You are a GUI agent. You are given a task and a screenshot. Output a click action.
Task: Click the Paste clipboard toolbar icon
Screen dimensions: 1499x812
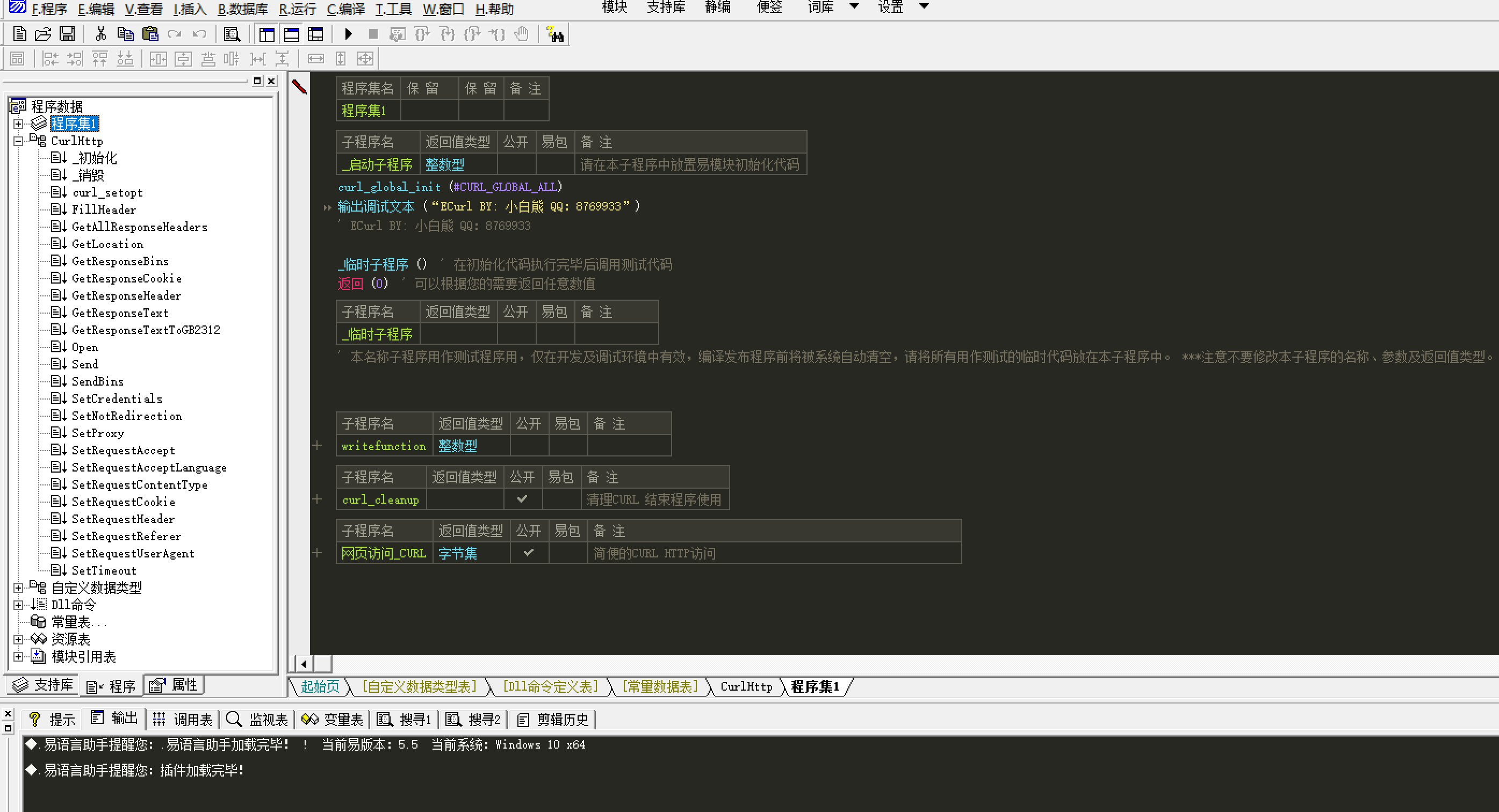[150, 34]
